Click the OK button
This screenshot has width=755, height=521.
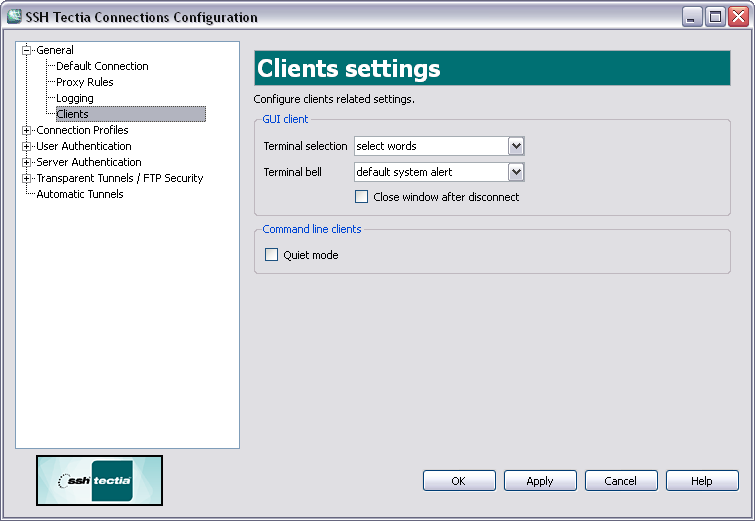click(459, 481)
